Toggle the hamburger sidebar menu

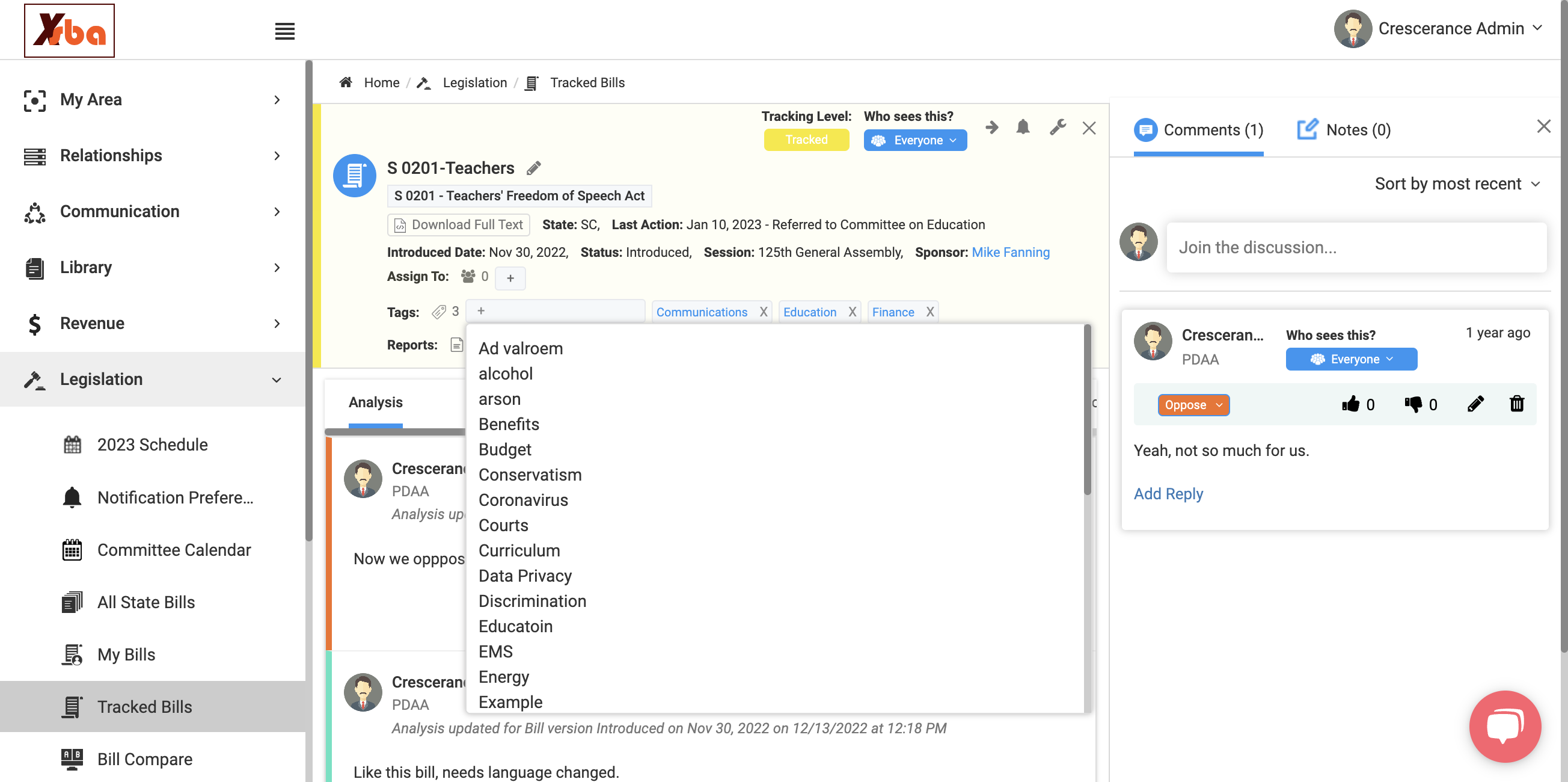coord(284,31)
